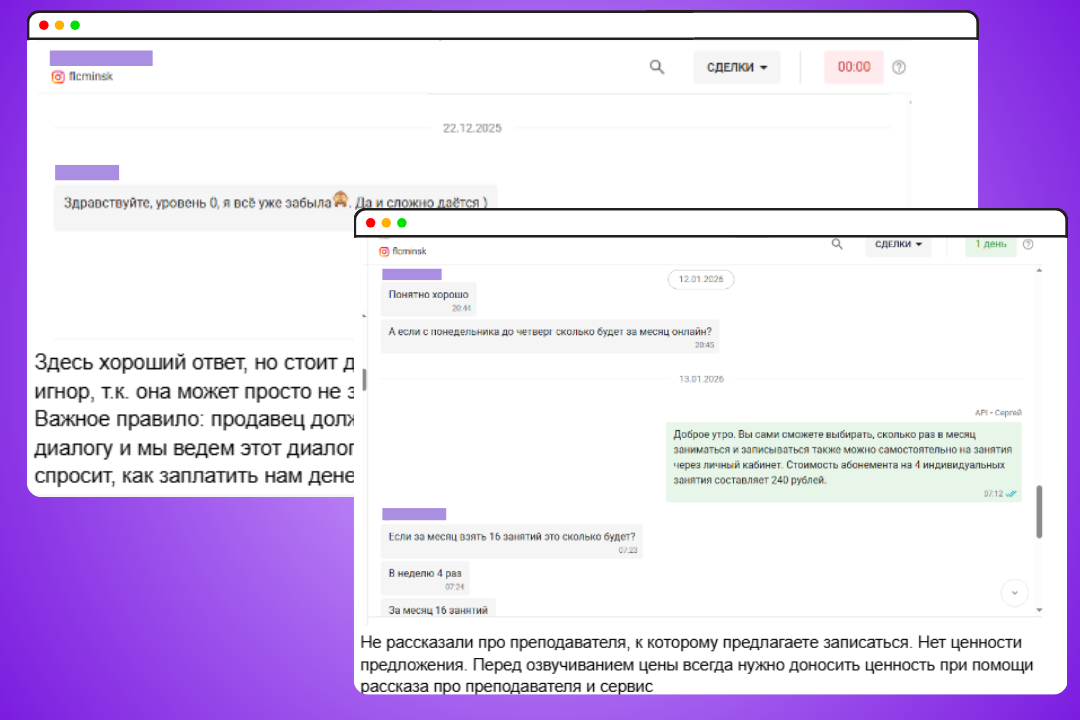Click the search magnifier in the back window

coord(657,67)
